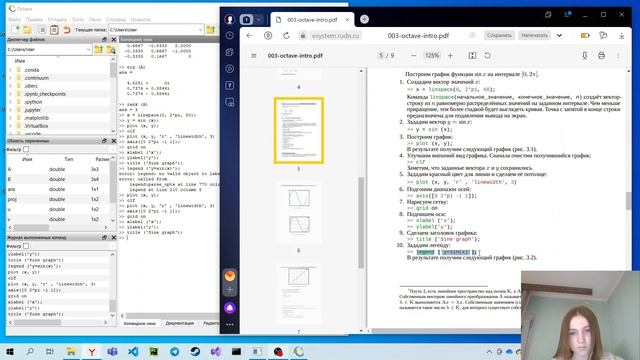Undock the workspace variables panel
Viewport: 640px width, 360px height.
click(104, 140)
